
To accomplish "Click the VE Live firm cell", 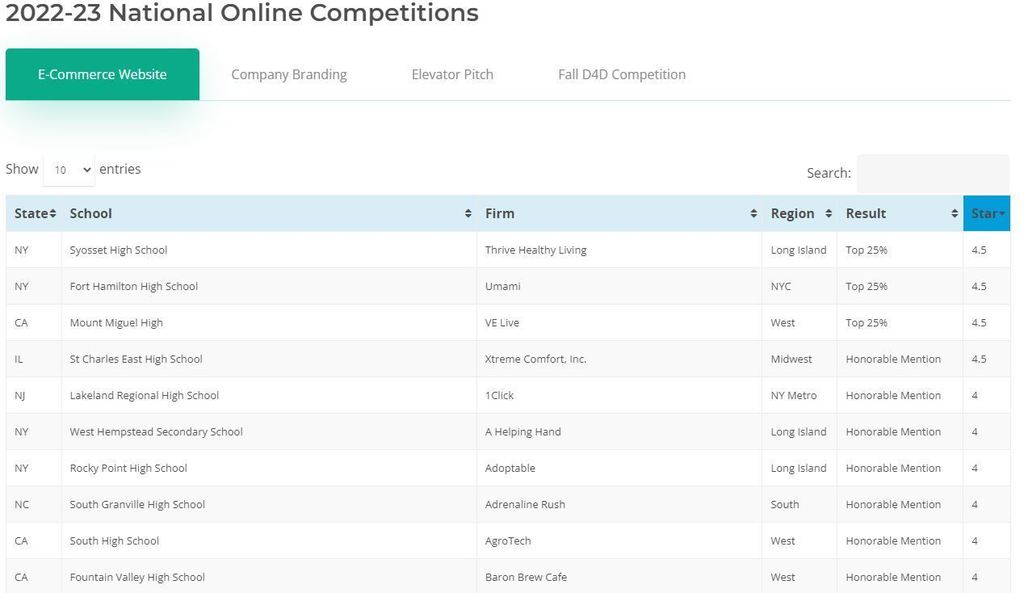I will 619,323.
